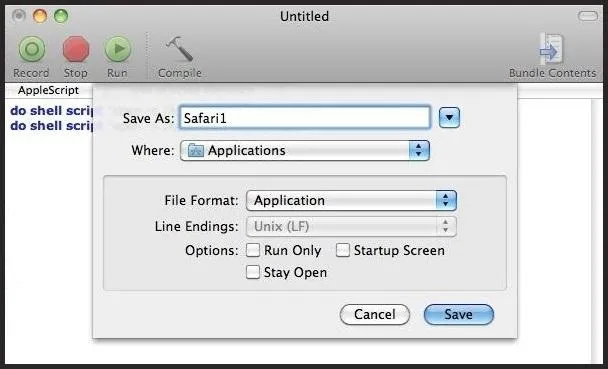
Task: Open the Line Endings popup
Action: [x=351, y=226]
